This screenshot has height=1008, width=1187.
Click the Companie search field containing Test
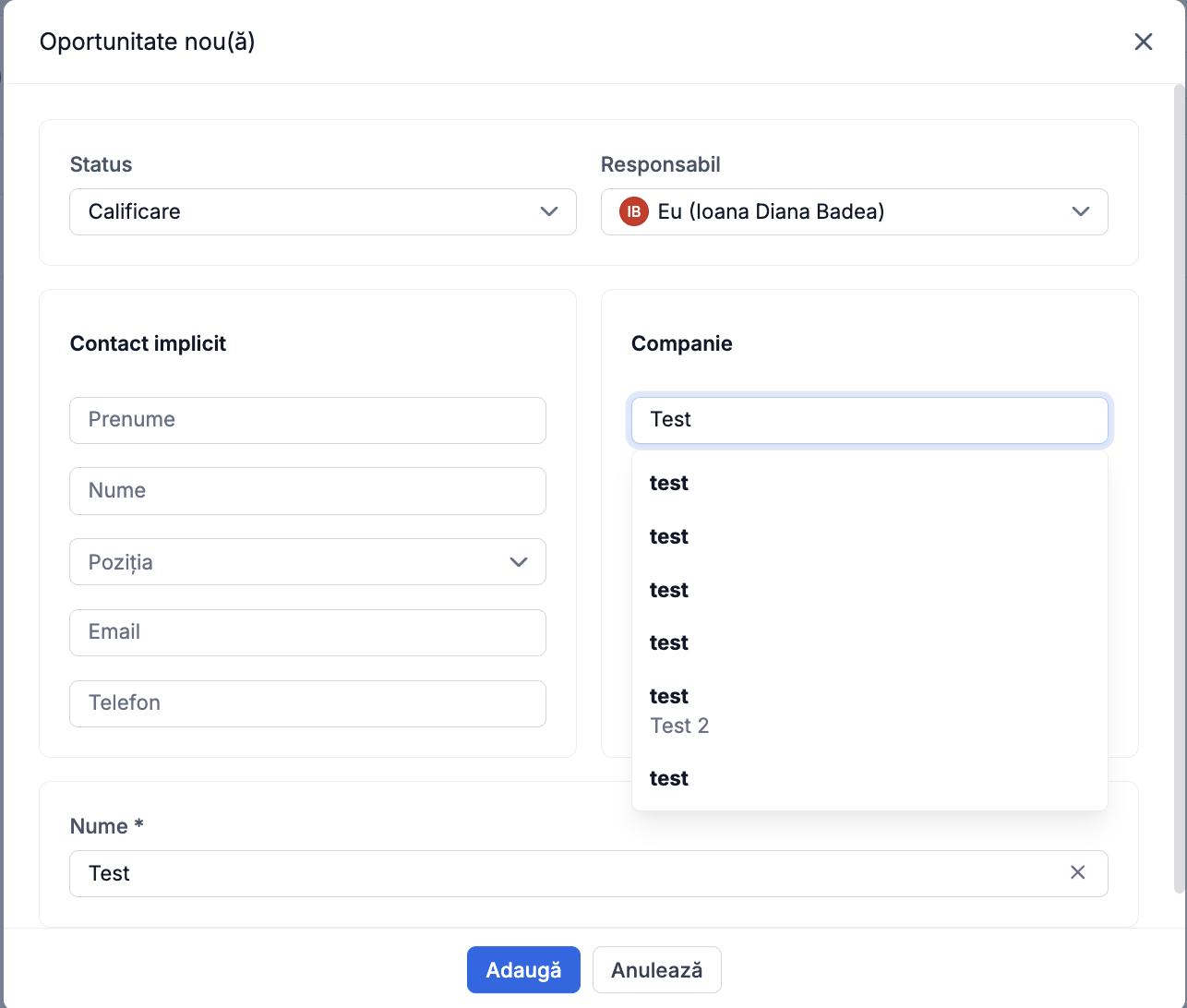(x=869, y=420)
